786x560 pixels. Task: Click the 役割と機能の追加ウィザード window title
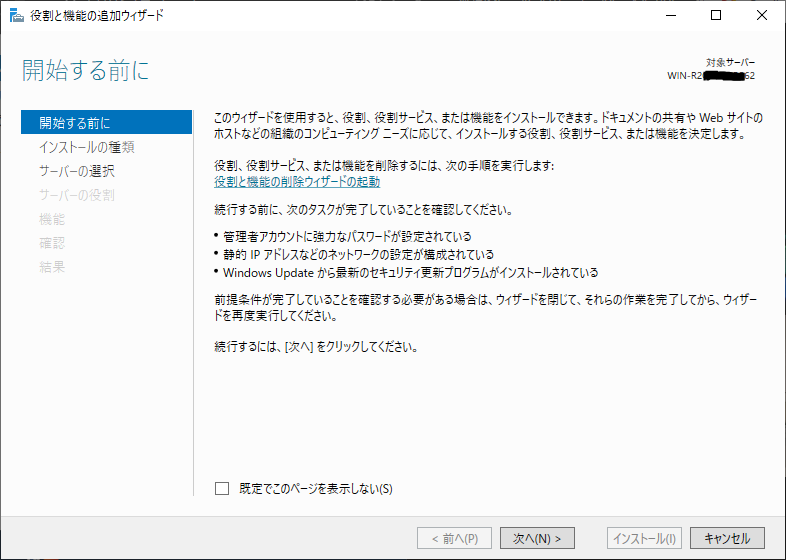(x=97, y=16)
